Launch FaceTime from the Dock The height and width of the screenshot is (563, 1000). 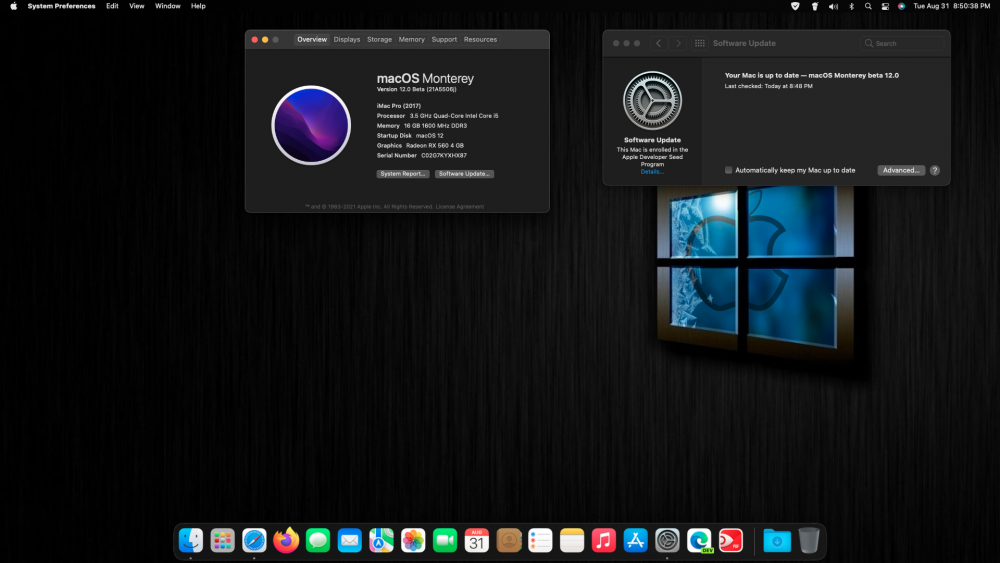tap(445, 541)
